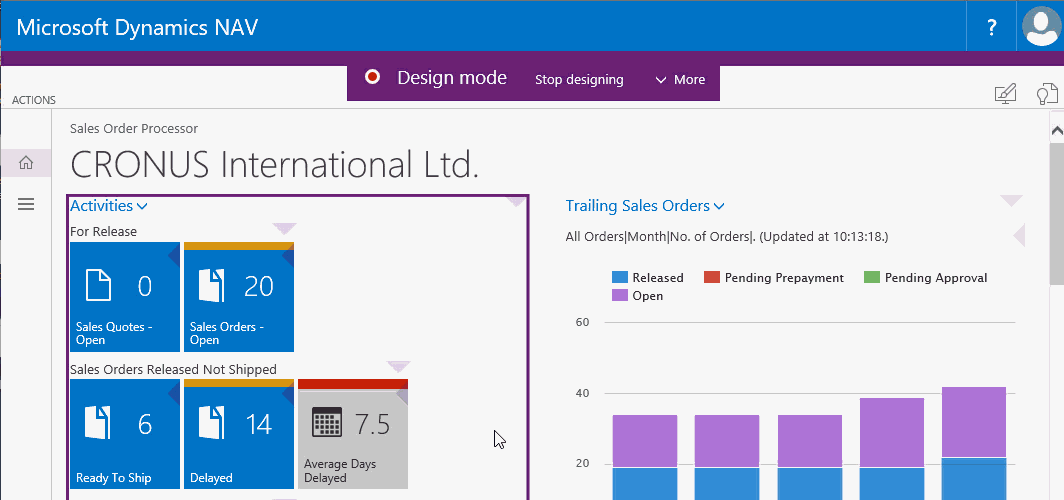
Task: Click the scrollbar up arrow
Action: (x=1056, y=130)
